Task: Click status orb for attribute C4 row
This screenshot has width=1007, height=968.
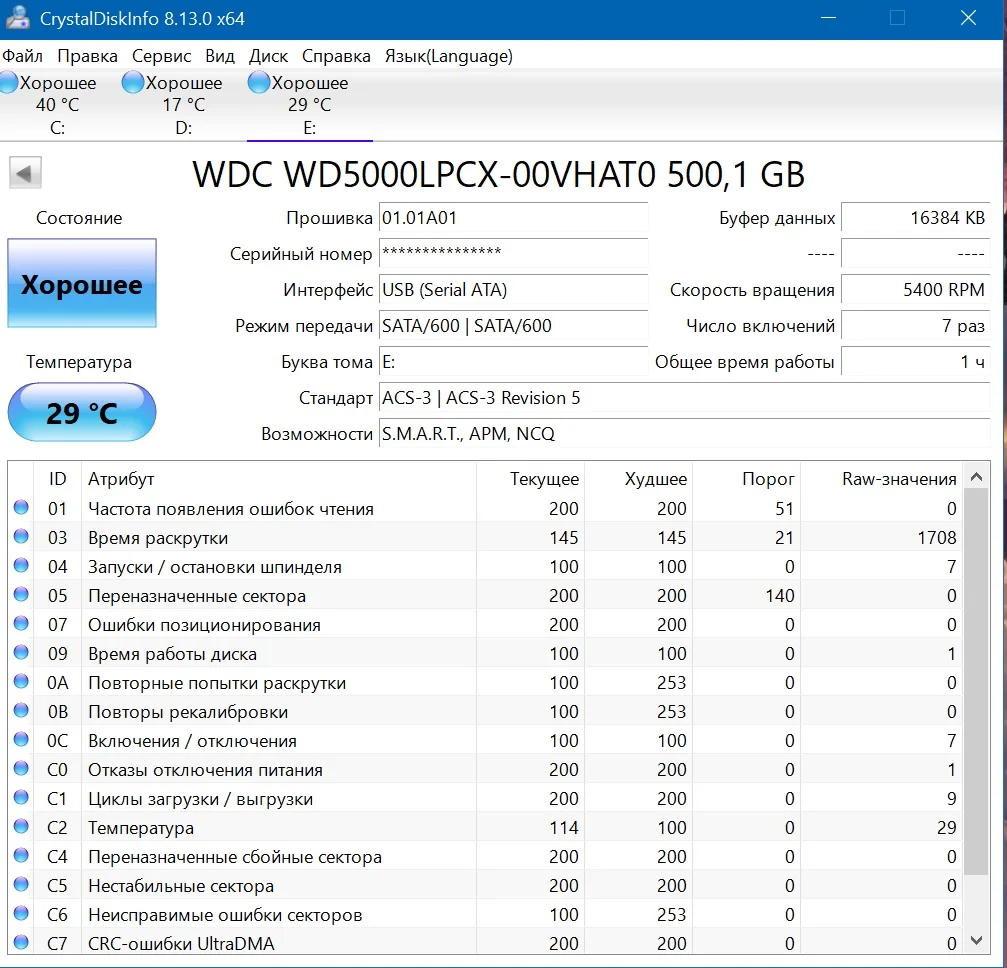Action: click(x=21, y=856)
